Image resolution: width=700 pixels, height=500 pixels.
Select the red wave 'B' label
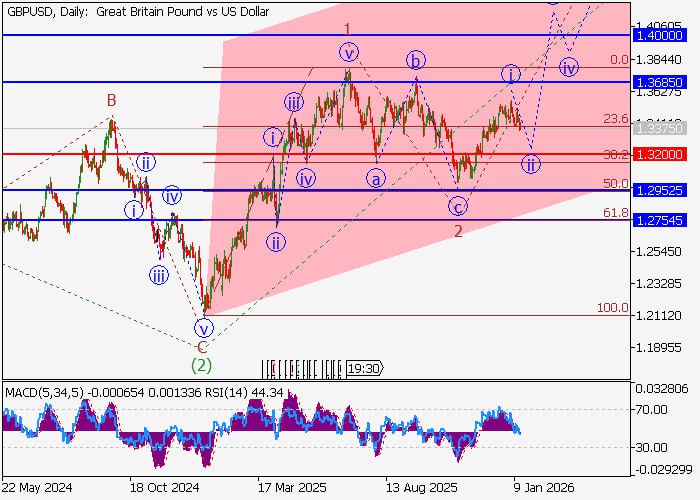pos(113,100)
